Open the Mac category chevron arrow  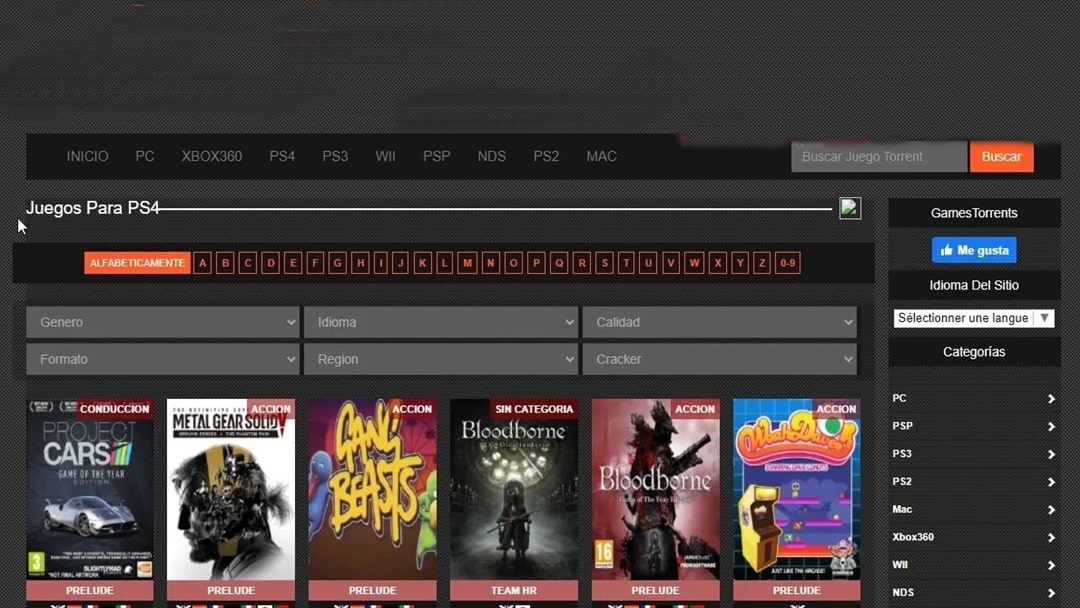[1051, 510]
